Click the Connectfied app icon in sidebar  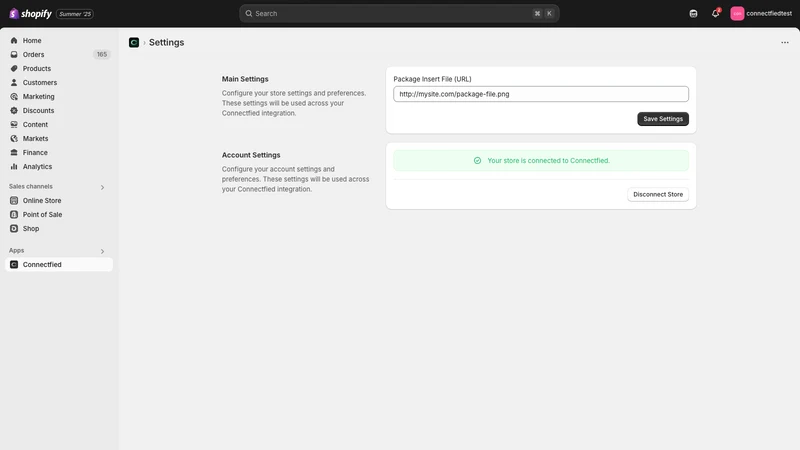14,264
